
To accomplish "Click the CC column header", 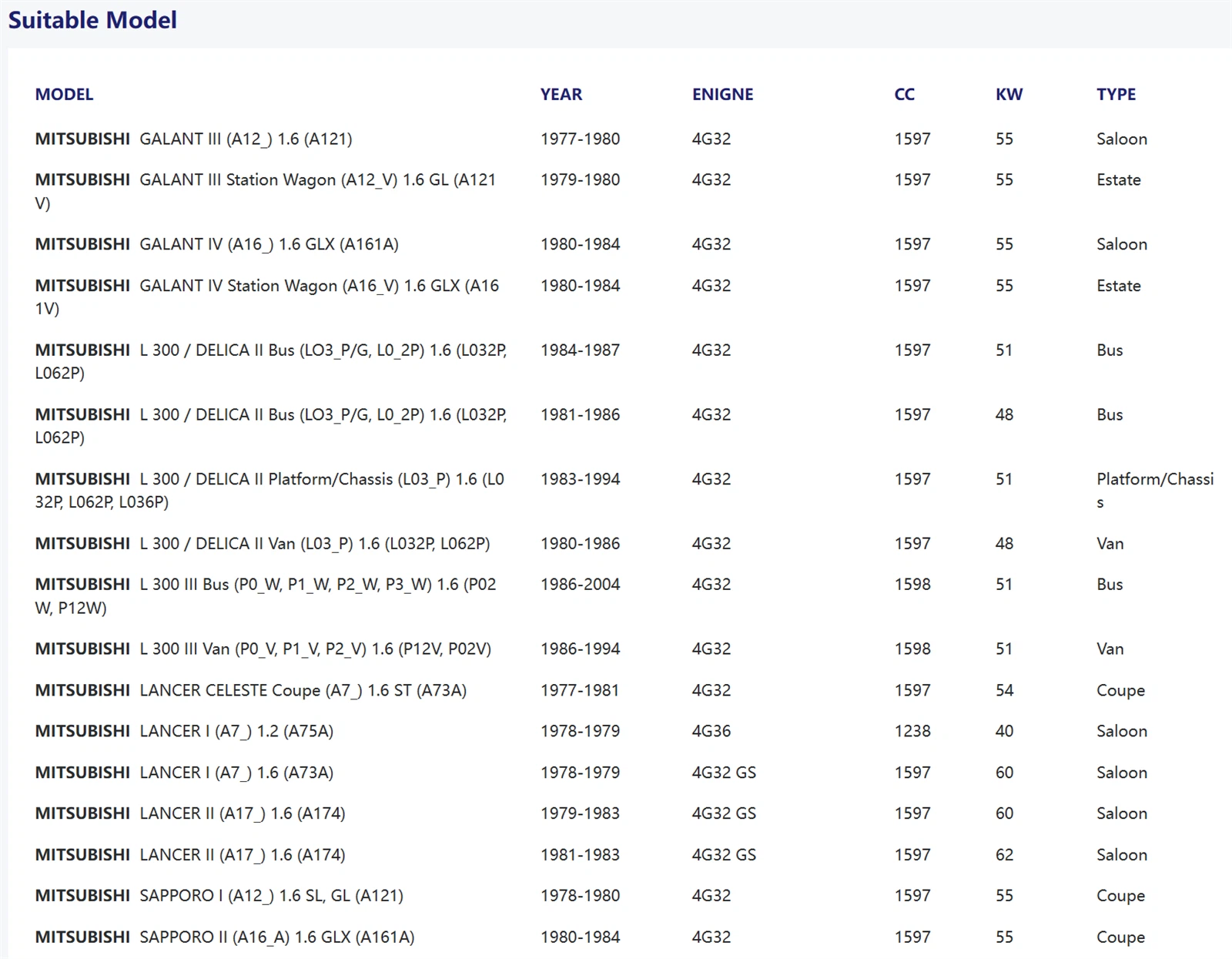I will [x=905, y=94].
